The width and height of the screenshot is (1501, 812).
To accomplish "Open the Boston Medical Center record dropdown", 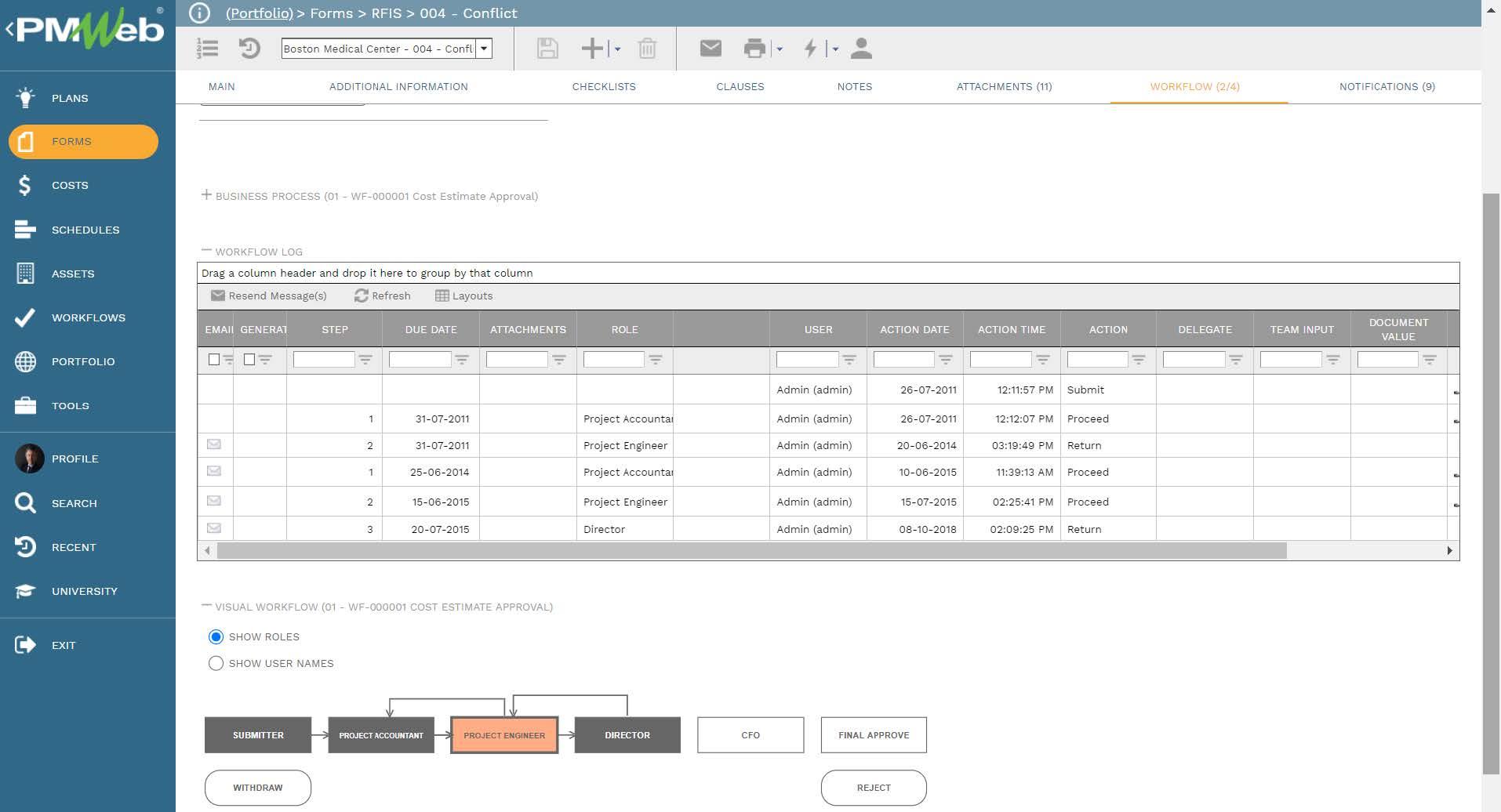I will 484,49.
